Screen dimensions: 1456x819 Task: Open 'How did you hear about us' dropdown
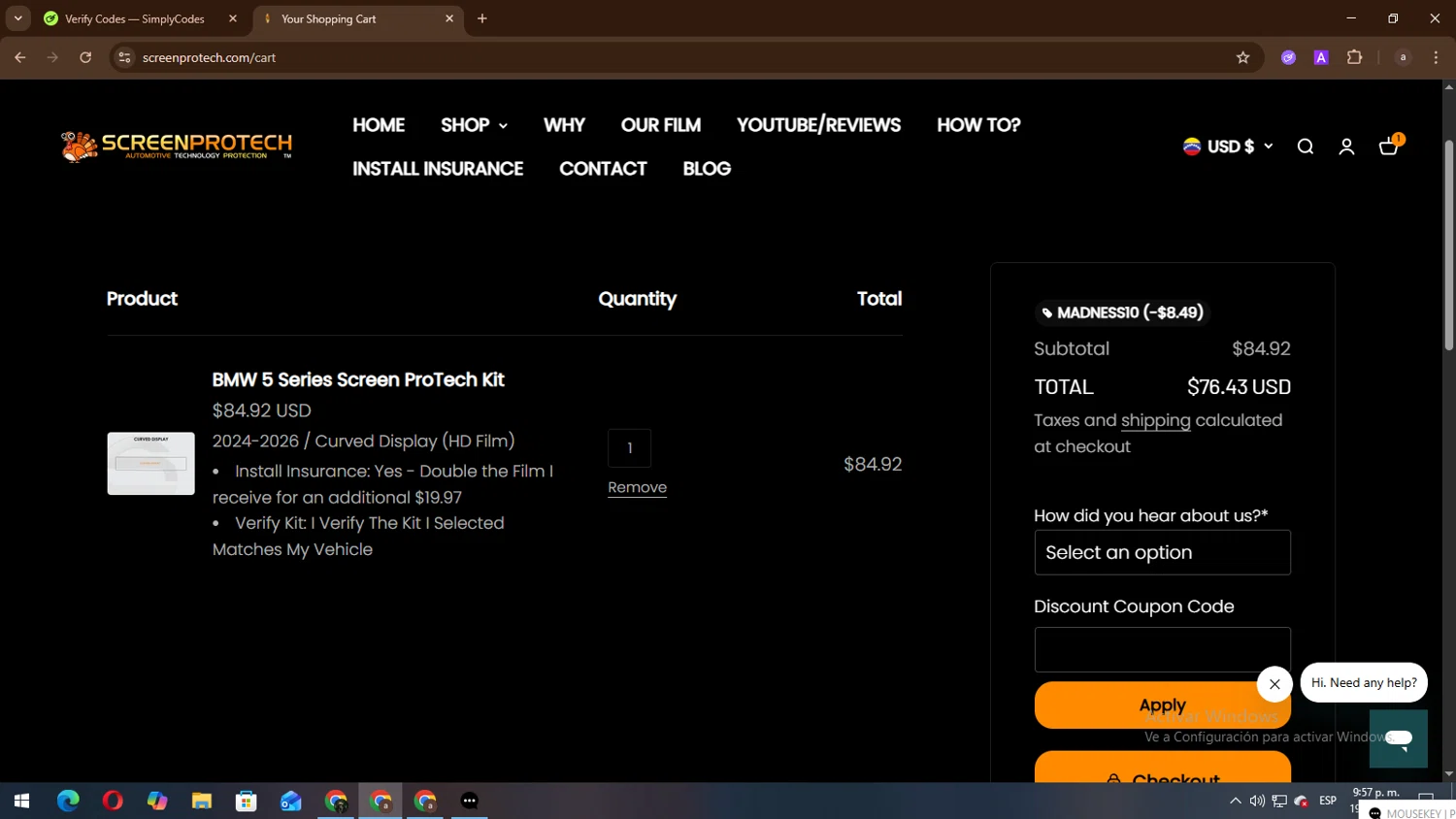pyautogui.click(x=1162, y=552)
